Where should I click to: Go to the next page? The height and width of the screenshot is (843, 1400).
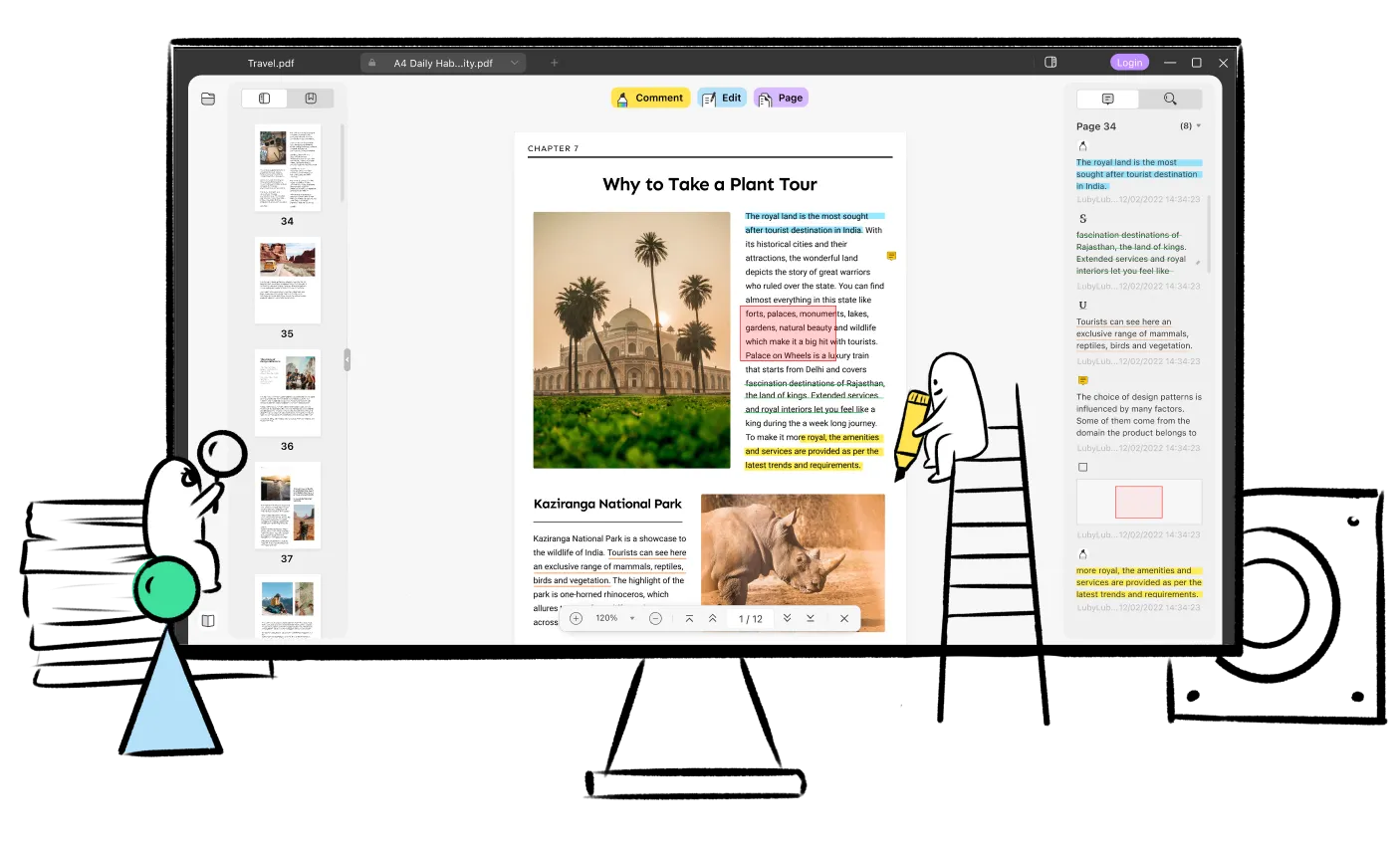(x=787, y=618)
